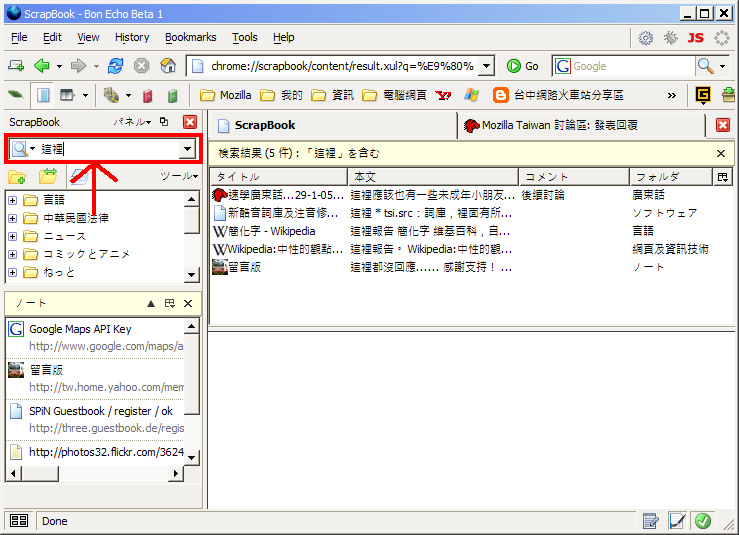Open the パネル dropdown in sidebar header

(x=132, y=122)
